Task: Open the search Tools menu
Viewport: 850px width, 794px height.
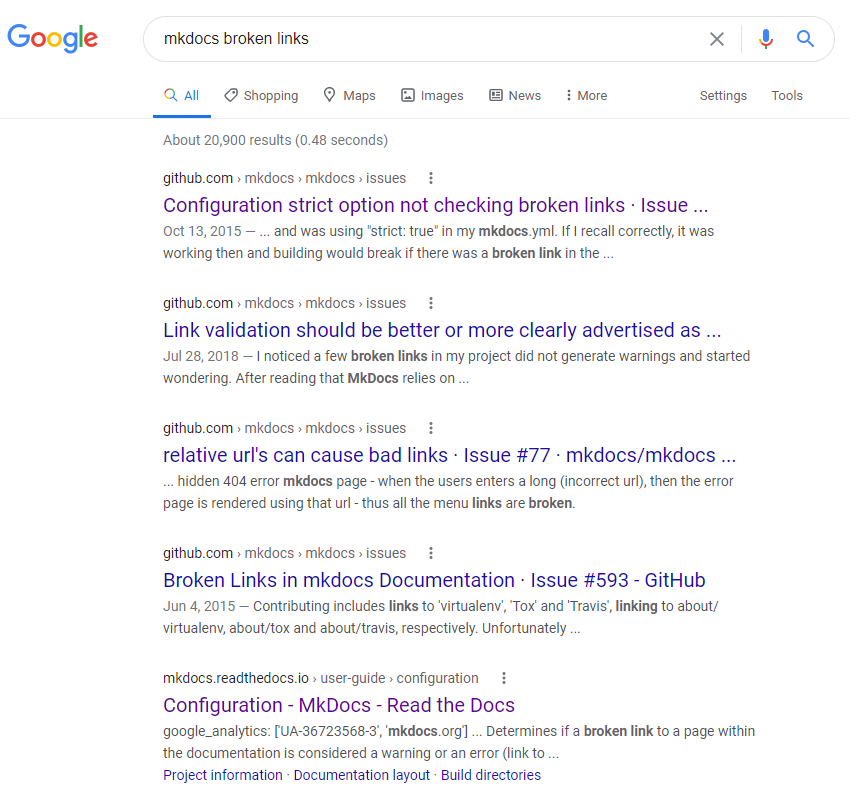Action: (787, 95)
